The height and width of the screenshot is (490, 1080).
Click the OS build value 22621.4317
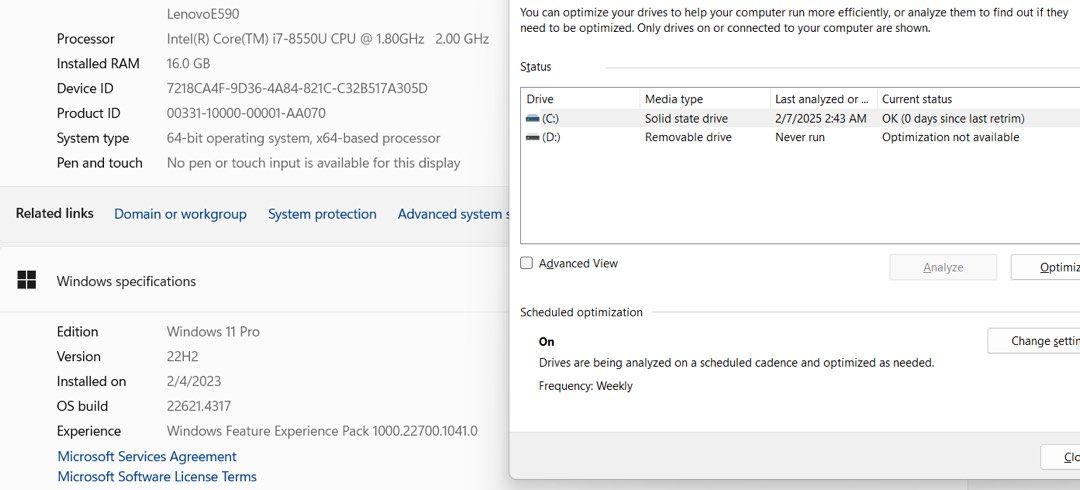[199, 406]
